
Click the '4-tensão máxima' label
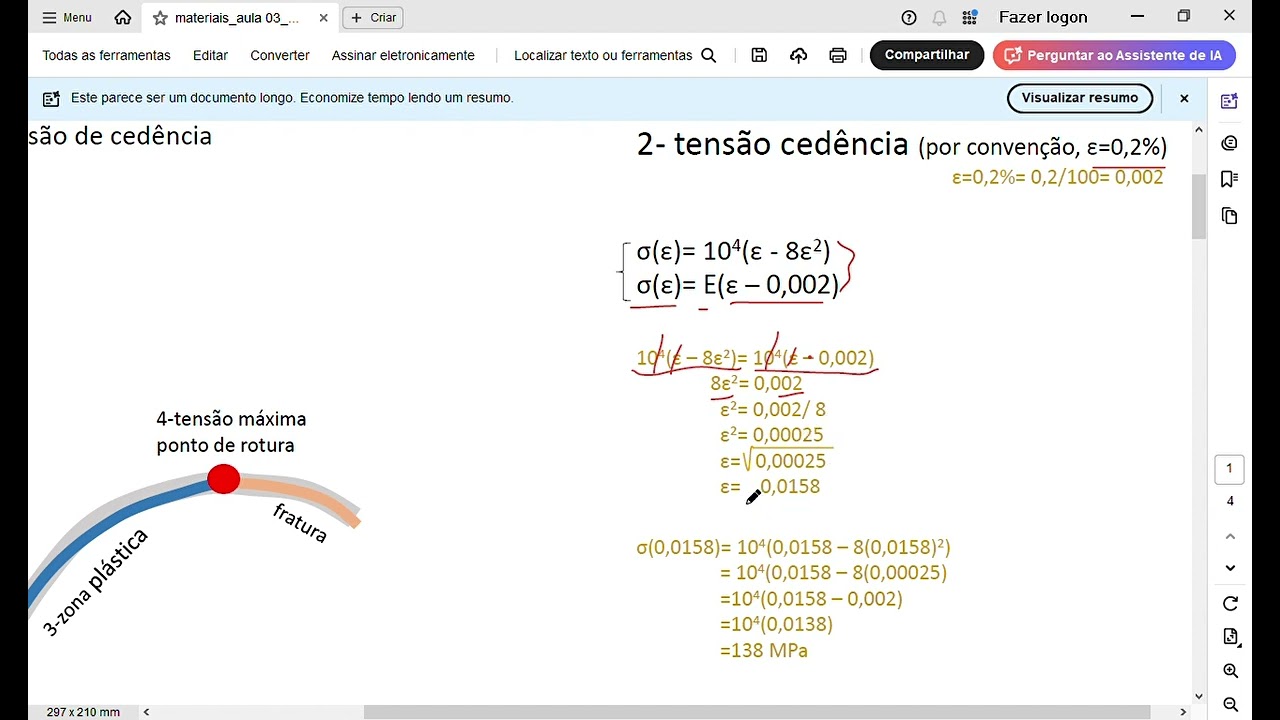tap(231, 419)
